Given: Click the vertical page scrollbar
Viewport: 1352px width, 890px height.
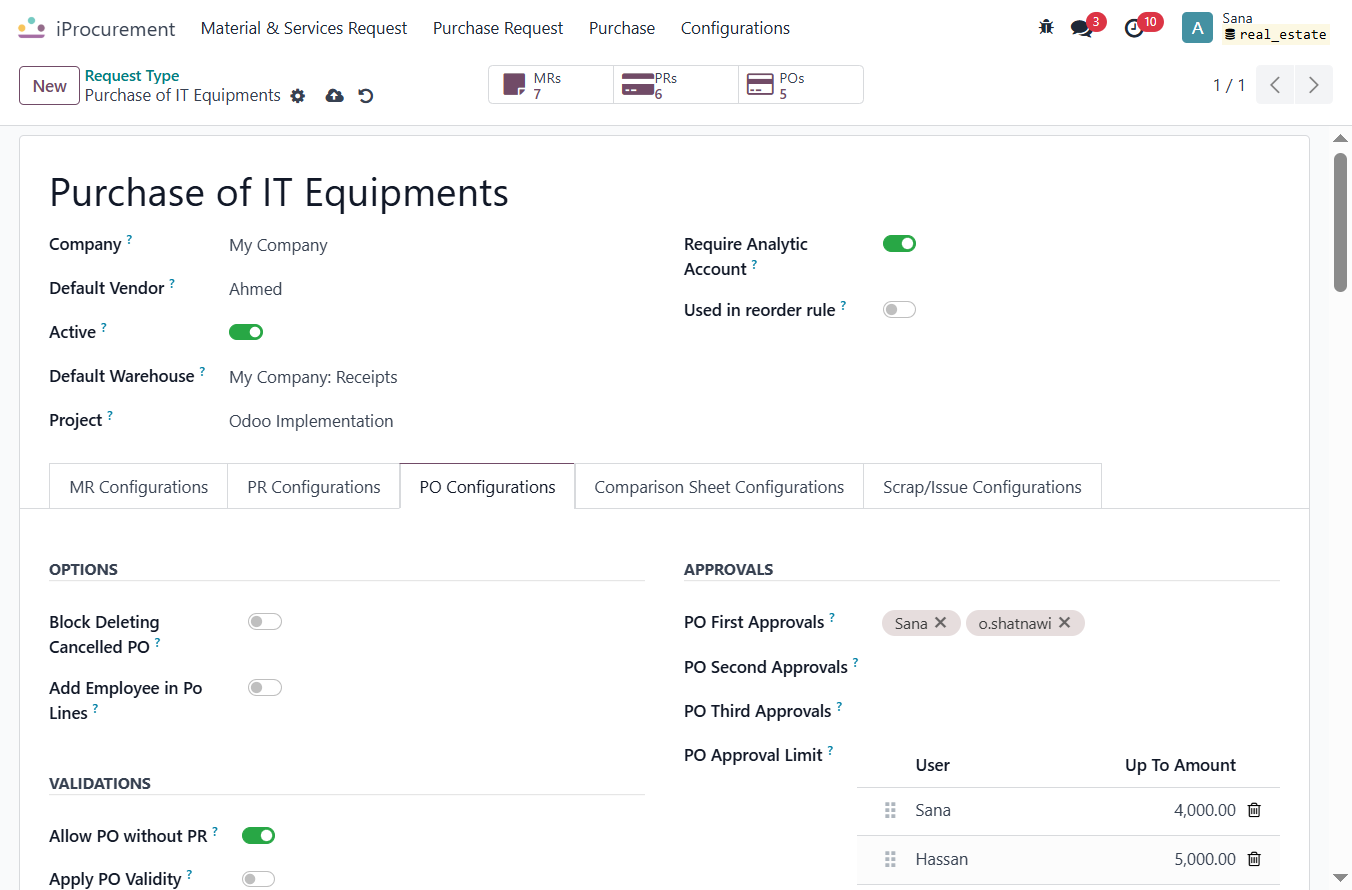Looking at the screenshot, I should tap(1340, 222).
